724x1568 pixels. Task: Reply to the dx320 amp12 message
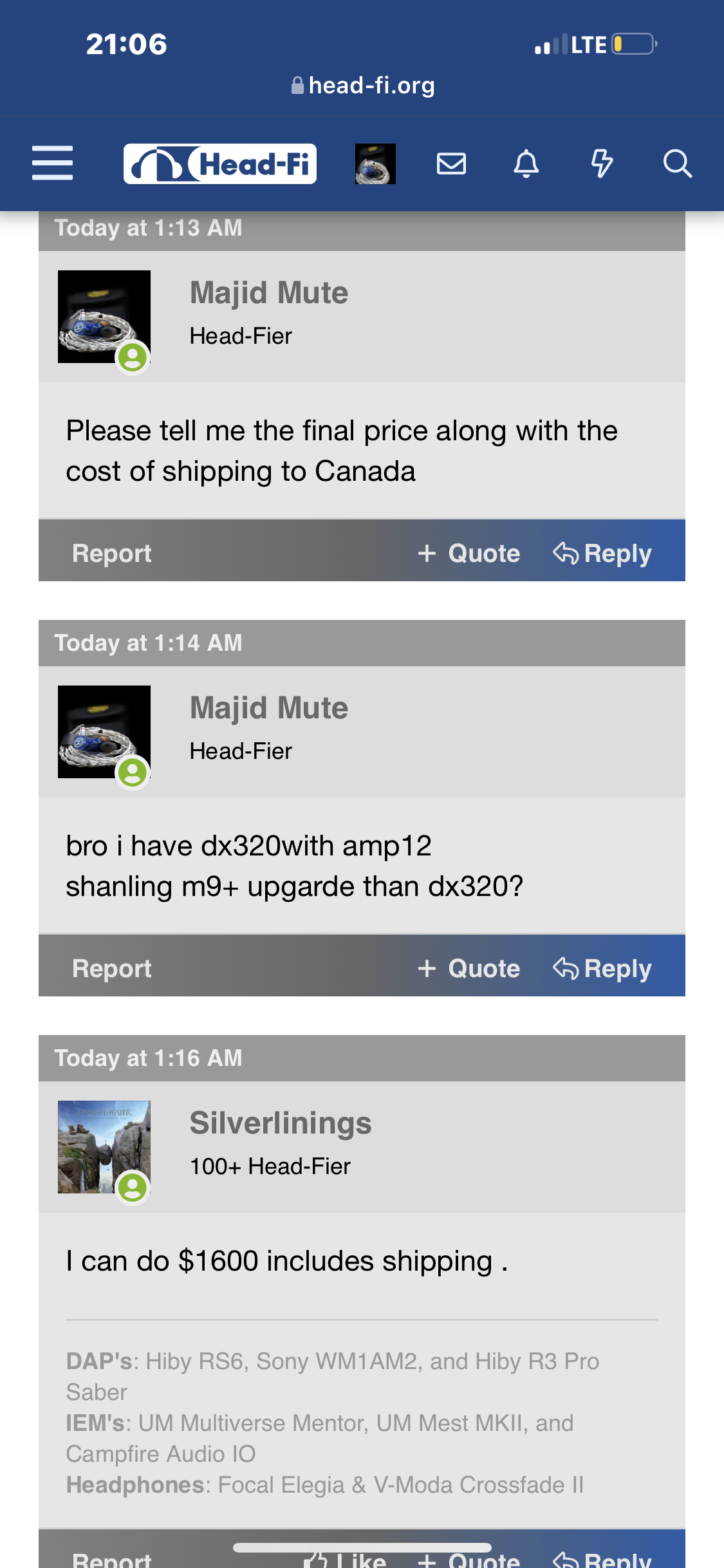point(602,968)
